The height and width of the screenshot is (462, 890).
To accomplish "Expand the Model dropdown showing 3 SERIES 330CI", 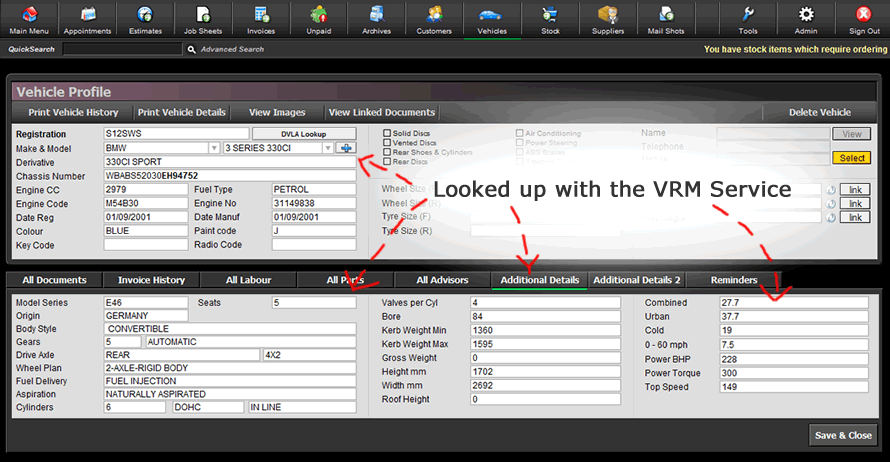I will point(328,148).
